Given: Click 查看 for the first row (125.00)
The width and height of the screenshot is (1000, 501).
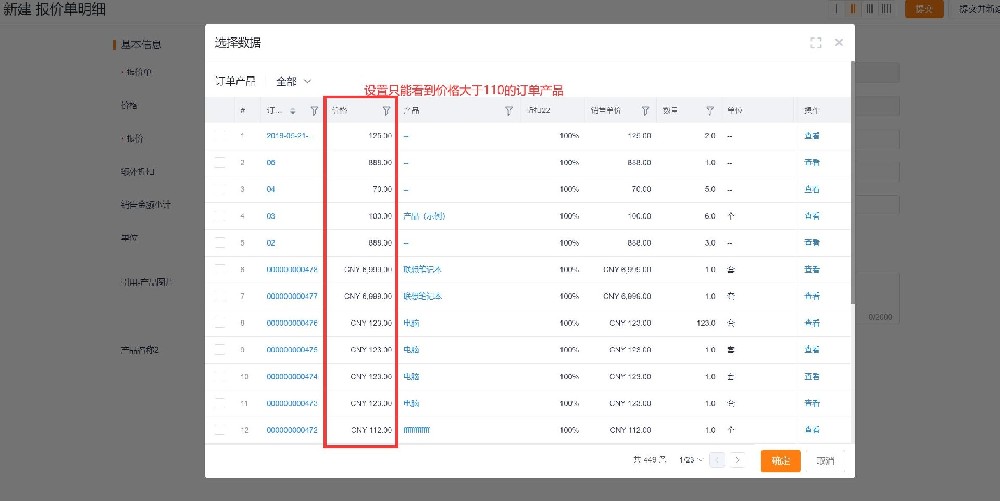Looking at the screenshot, I should click(x=812, y=136).
